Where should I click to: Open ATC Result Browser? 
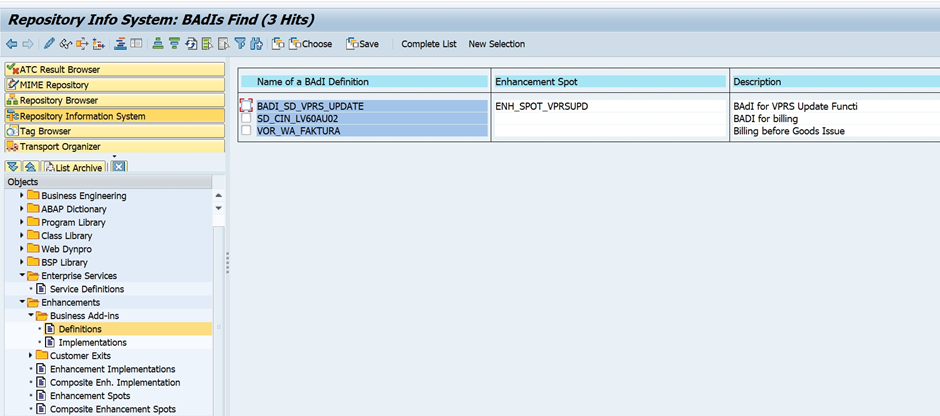click(x=115, y=70)
